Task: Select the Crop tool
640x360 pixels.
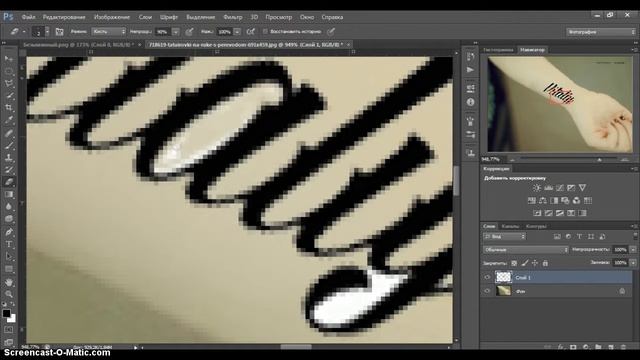Action: (9, 108)
